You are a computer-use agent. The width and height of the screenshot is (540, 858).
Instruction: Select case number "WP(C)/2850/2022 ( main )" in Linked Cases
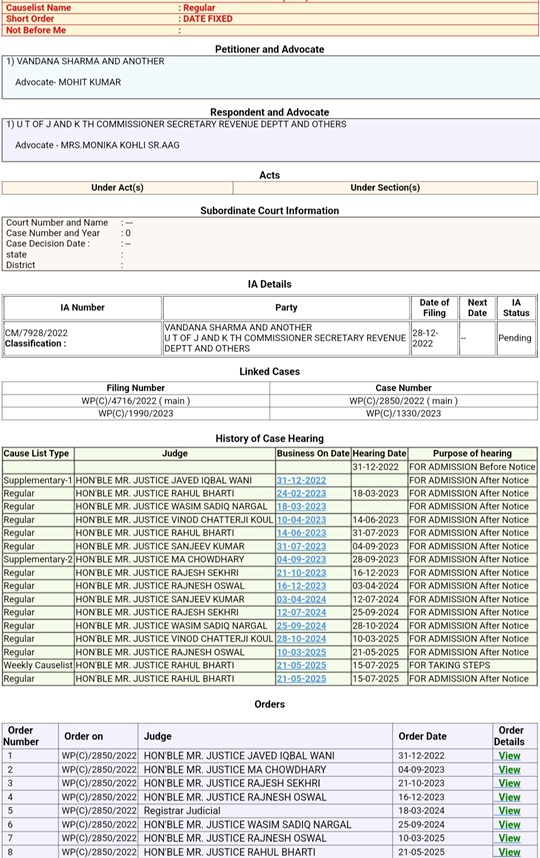pos(404,401)
